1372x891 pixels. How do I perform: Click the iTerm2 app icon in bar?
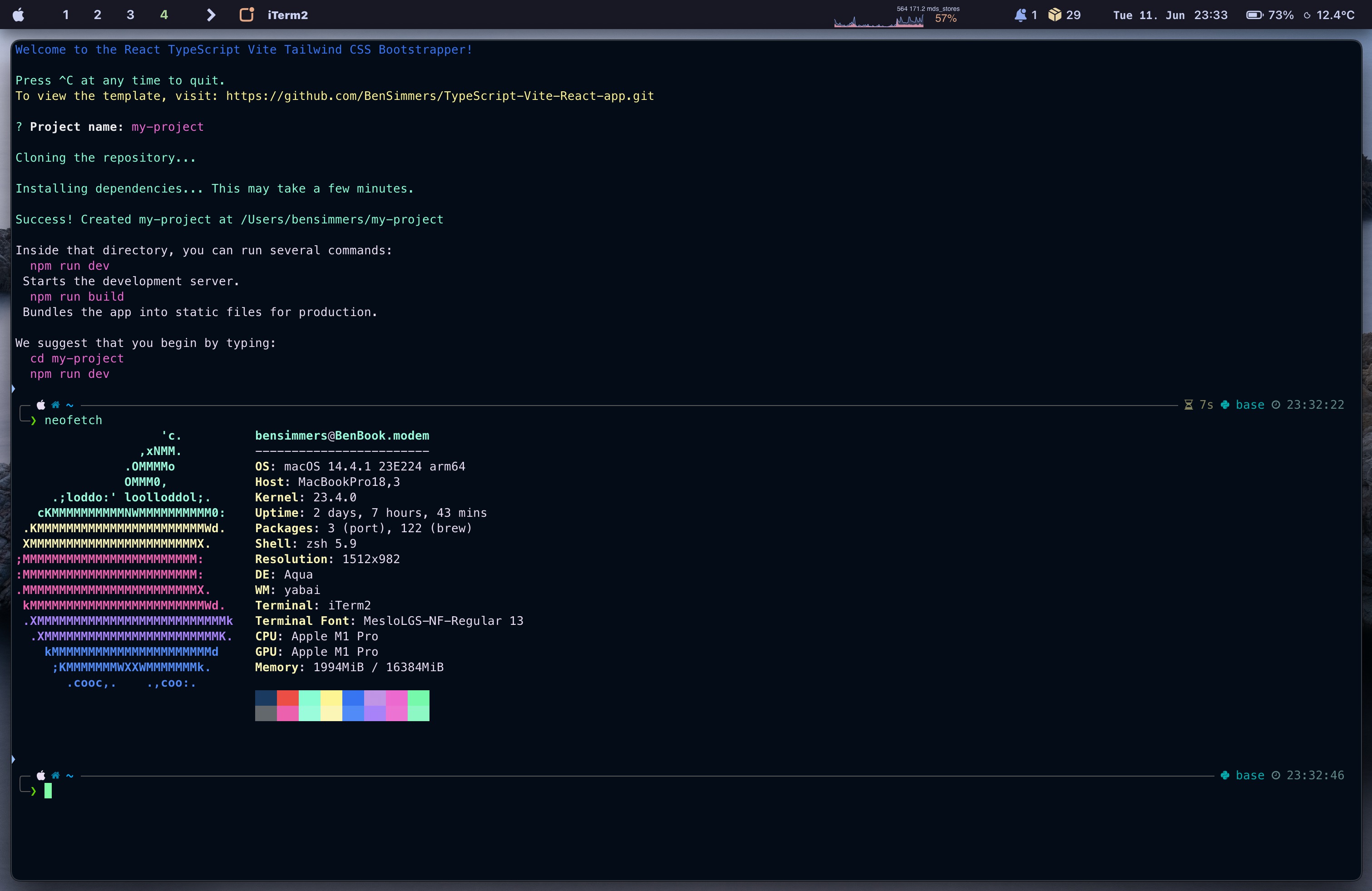(x=247, y=15)
